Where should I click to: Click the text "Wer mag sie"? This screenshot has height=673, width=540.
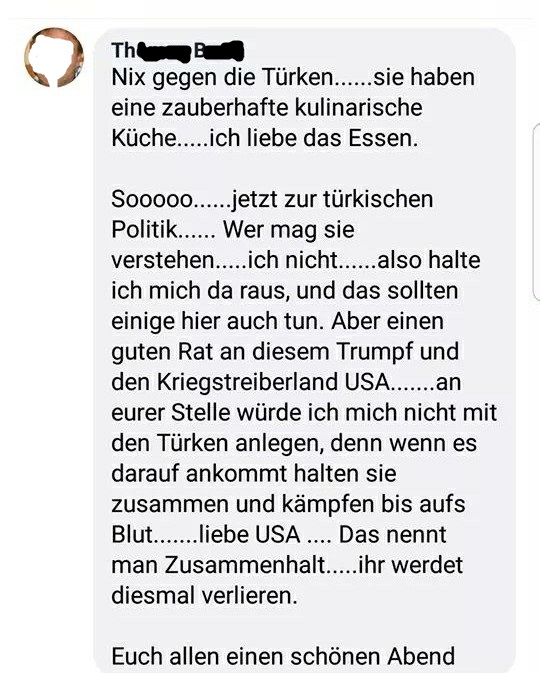coord(288,230)
